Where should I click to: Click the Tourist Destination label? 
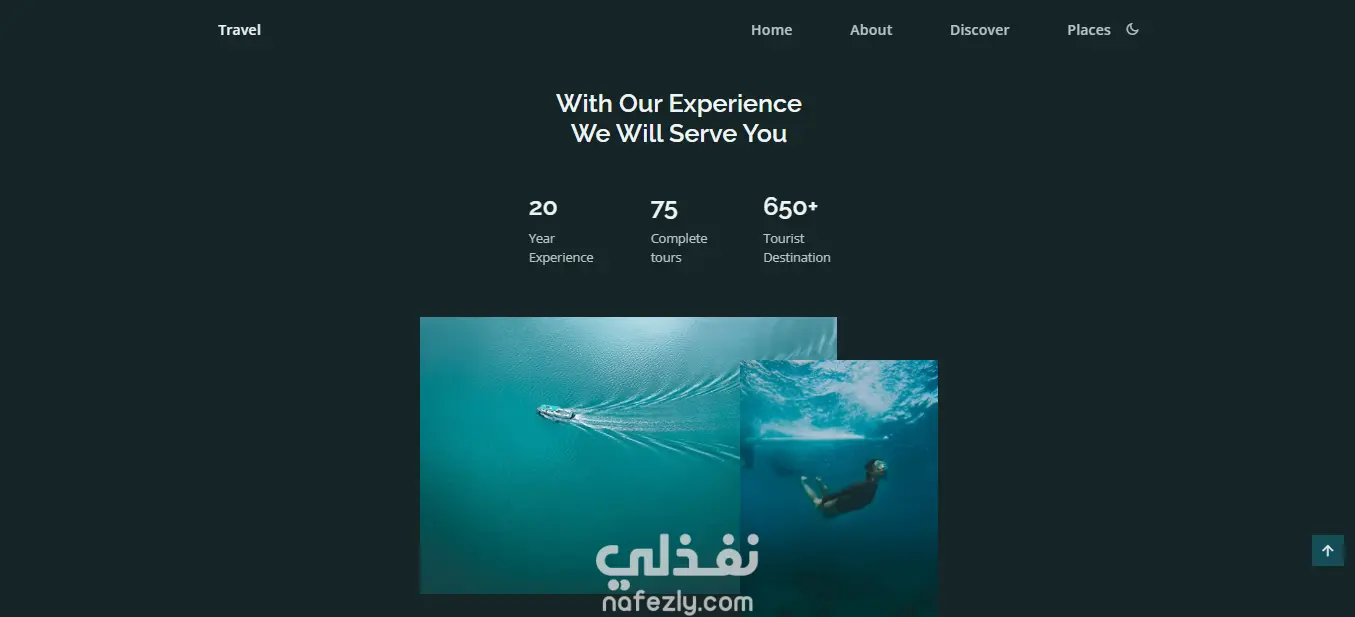pos(797,248)
